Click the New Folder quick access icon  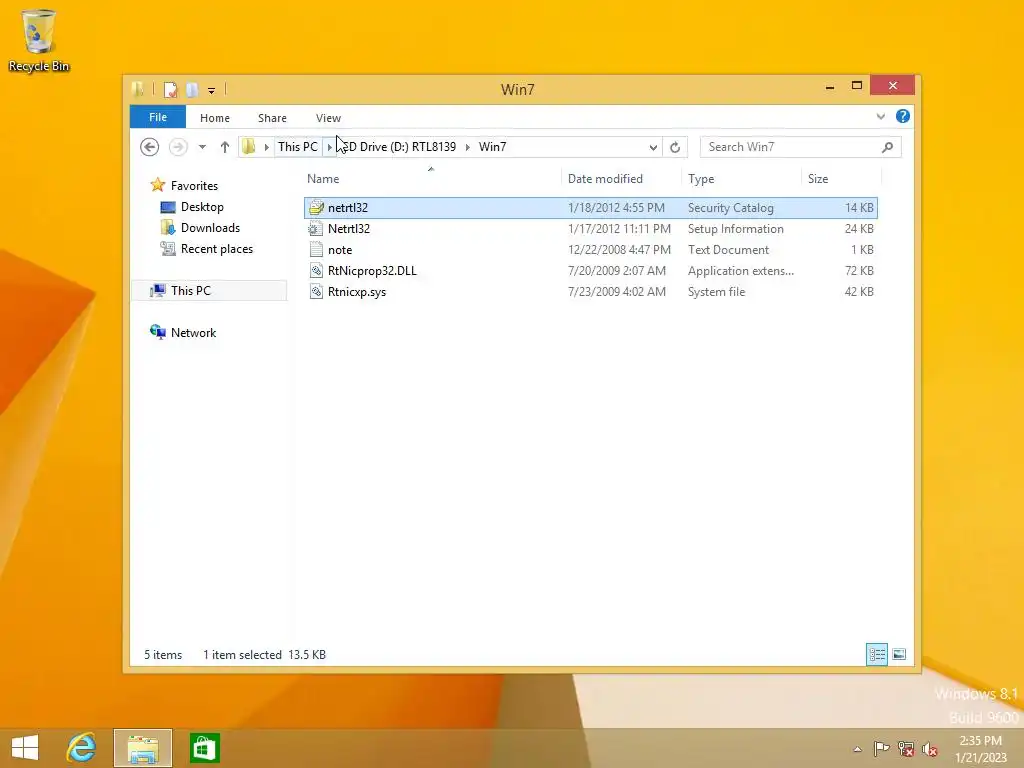pos(192,89)
